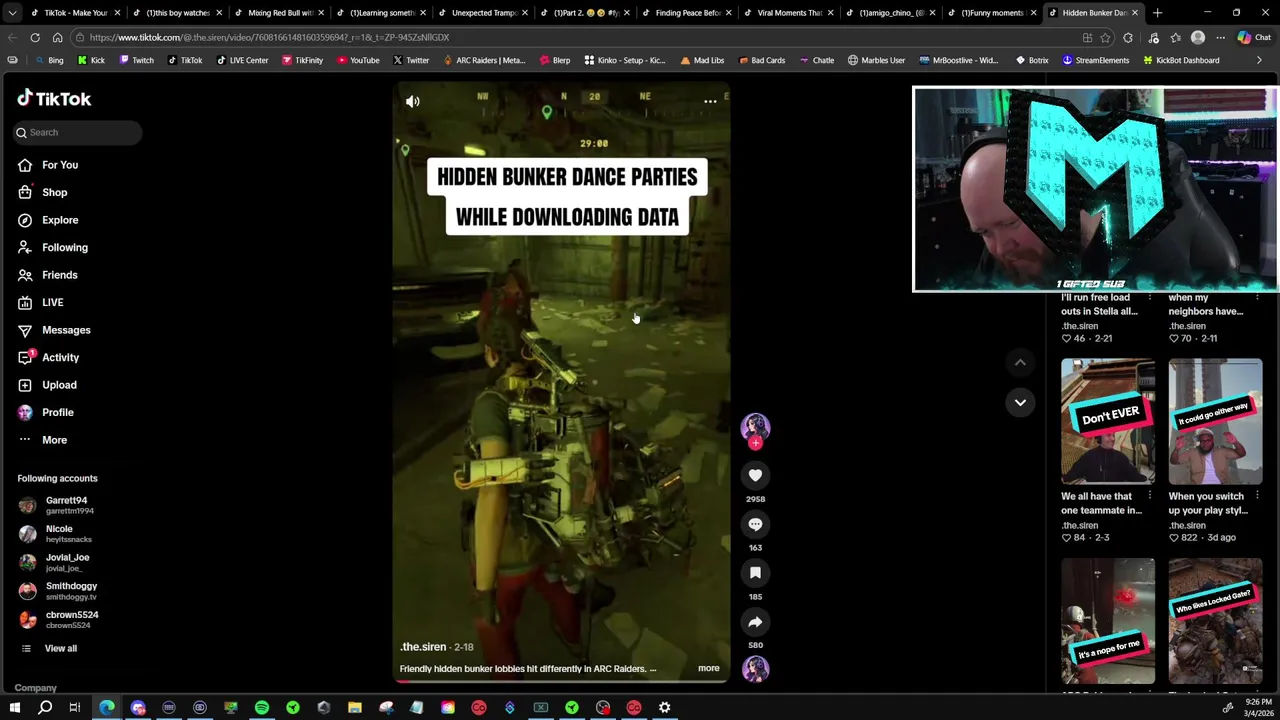Click the video playback progress bar
This screenshot has width=1280, height=720.
tap(561, 681)
